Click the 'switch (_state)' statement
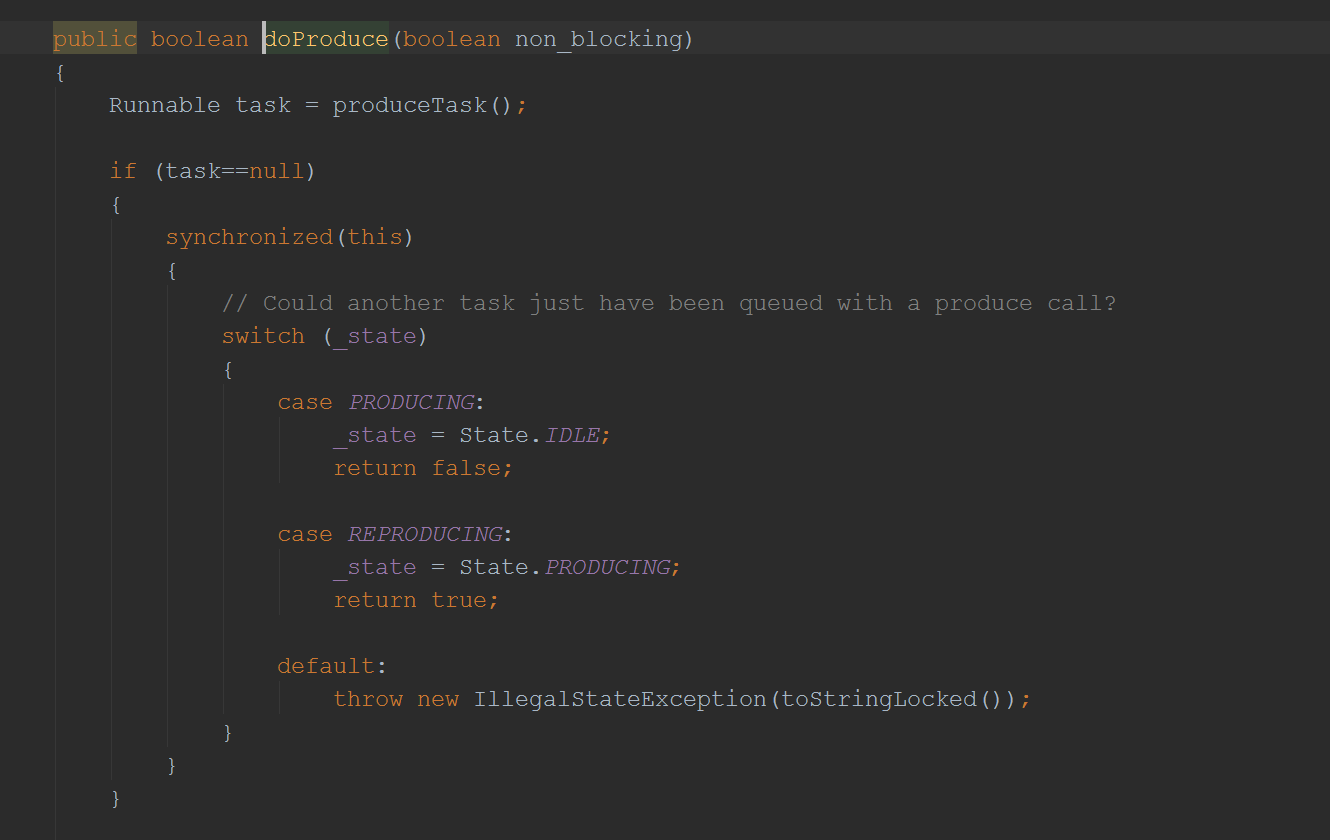The width and height of the screenshot is (1330, 840). [x=325, y=336]
